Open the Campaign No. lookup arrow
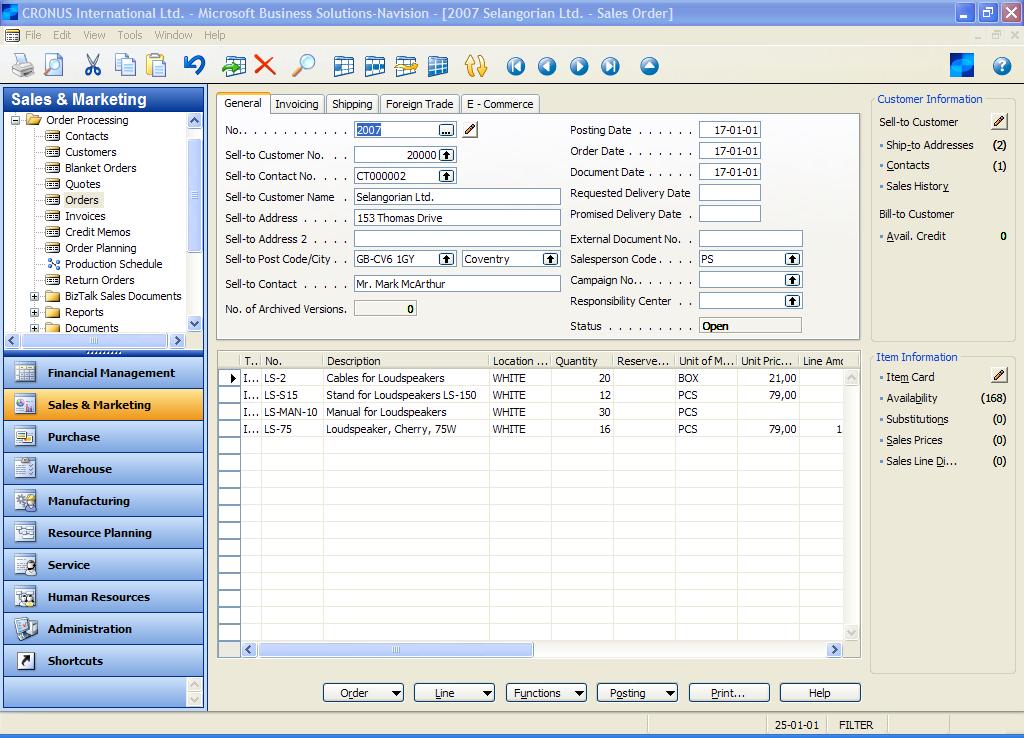Screen dimensions: 1024x738 (792, 280)
